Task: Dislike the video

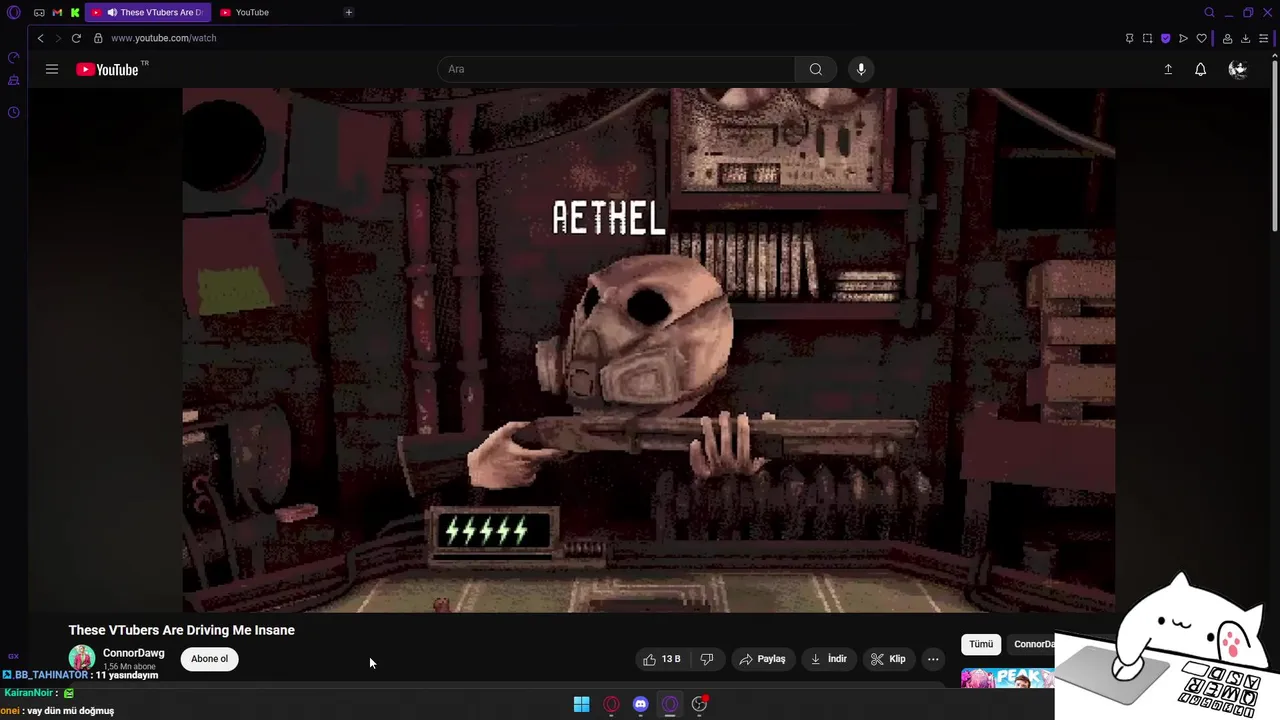Action: click(707, 659)
